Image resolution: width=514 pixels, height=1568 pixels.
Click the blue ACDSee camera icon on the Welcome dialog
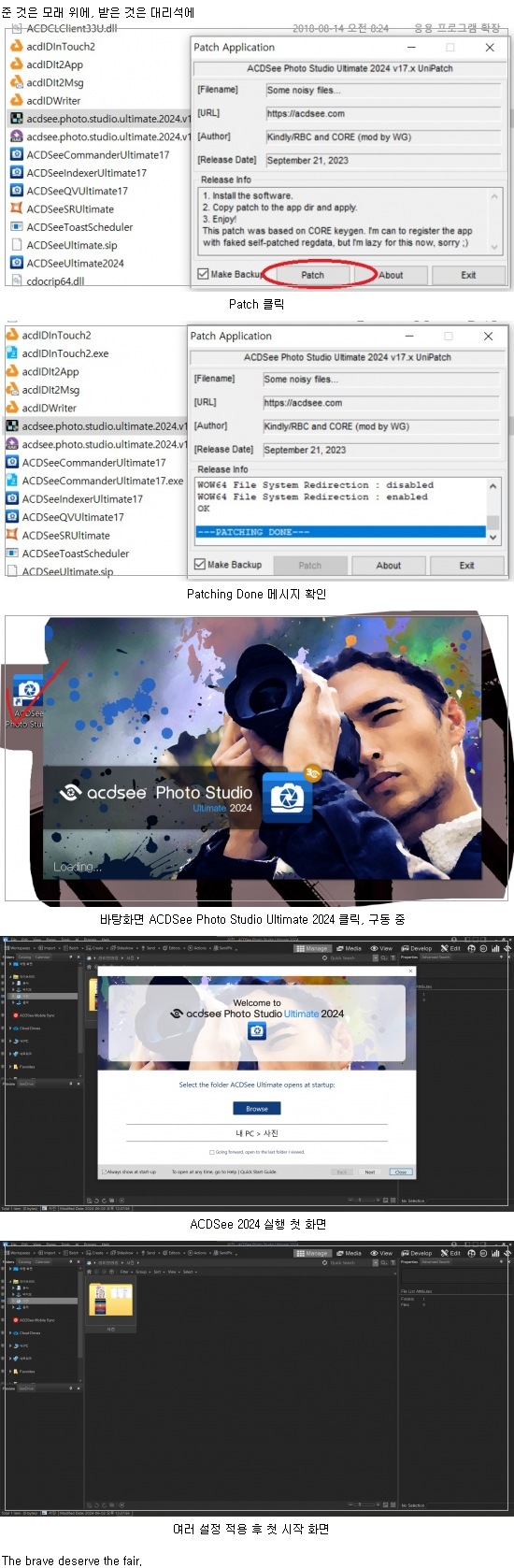(257, 1030)
